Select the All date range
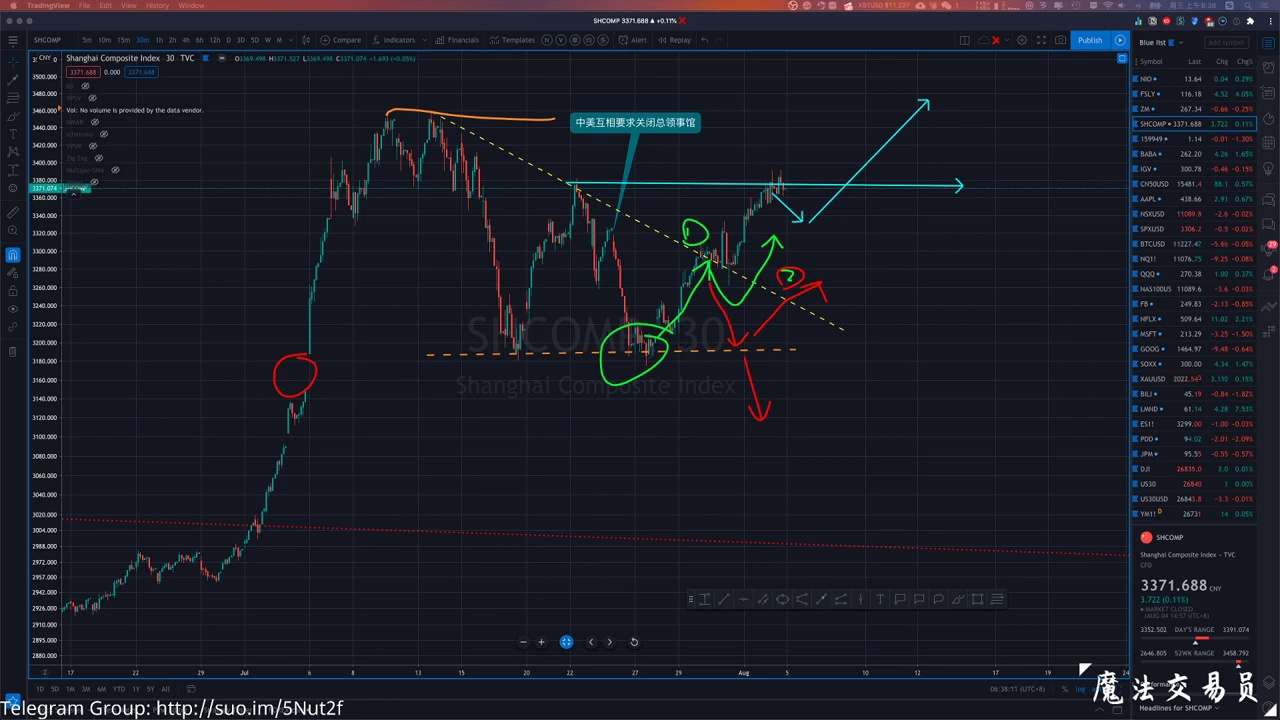Screen dimensions: 1280x720 [165, 689]
